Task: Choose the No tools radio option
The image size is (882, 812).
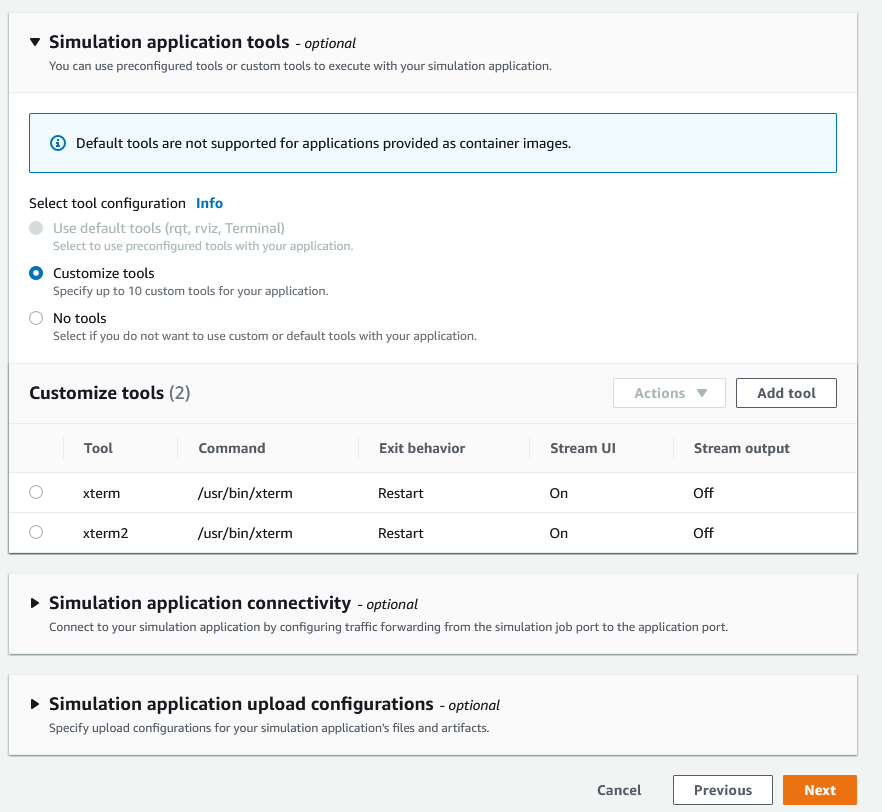Action: pyautogui.click(x=36, y=318)
